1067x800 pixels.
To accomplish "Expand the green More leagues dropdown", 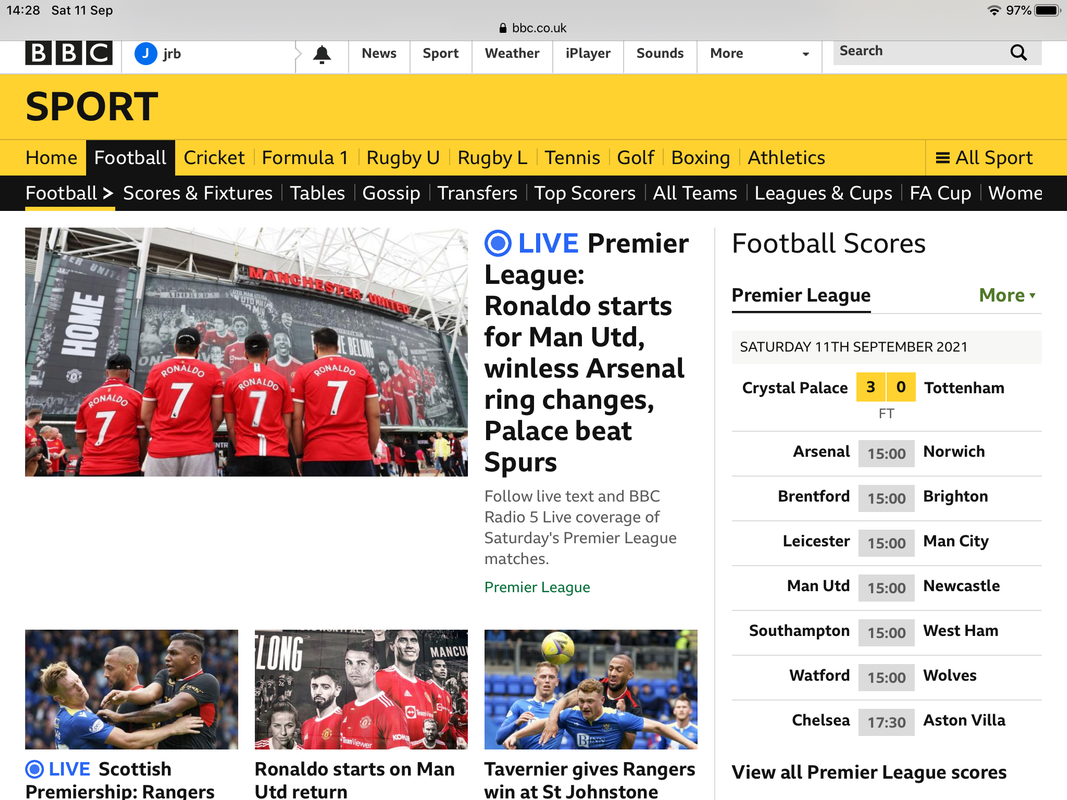I will [x=1007, y=295].
